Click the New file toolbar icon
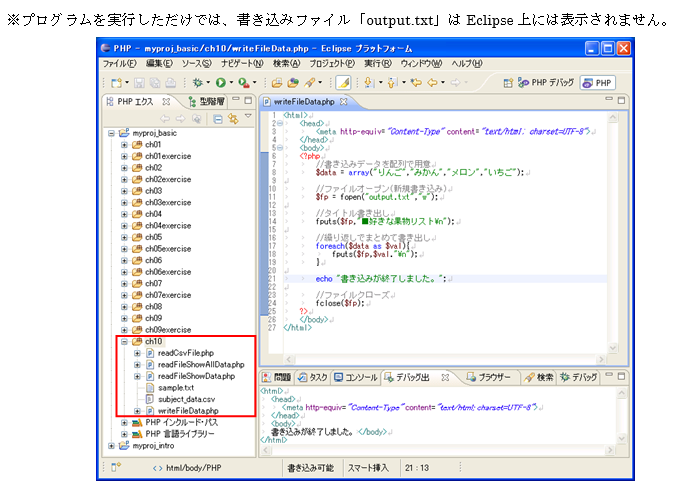677x486 pixels. (x=115, y=82)
